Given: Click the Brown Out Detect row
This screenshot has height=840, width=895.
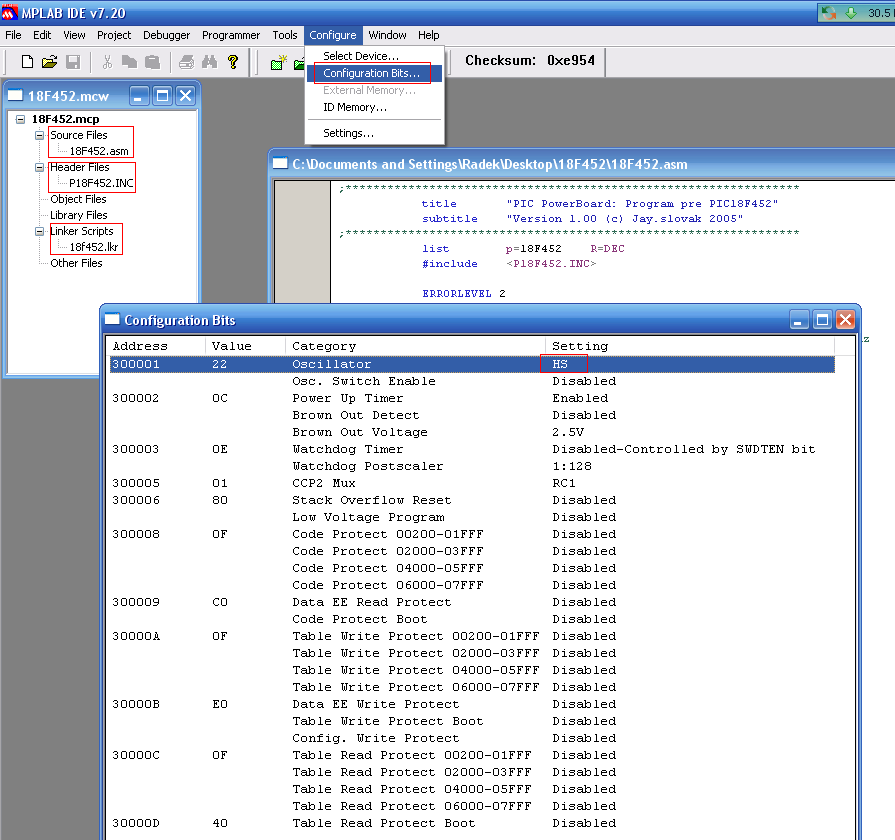Looking at the screenshot, I should pos(472,415).
